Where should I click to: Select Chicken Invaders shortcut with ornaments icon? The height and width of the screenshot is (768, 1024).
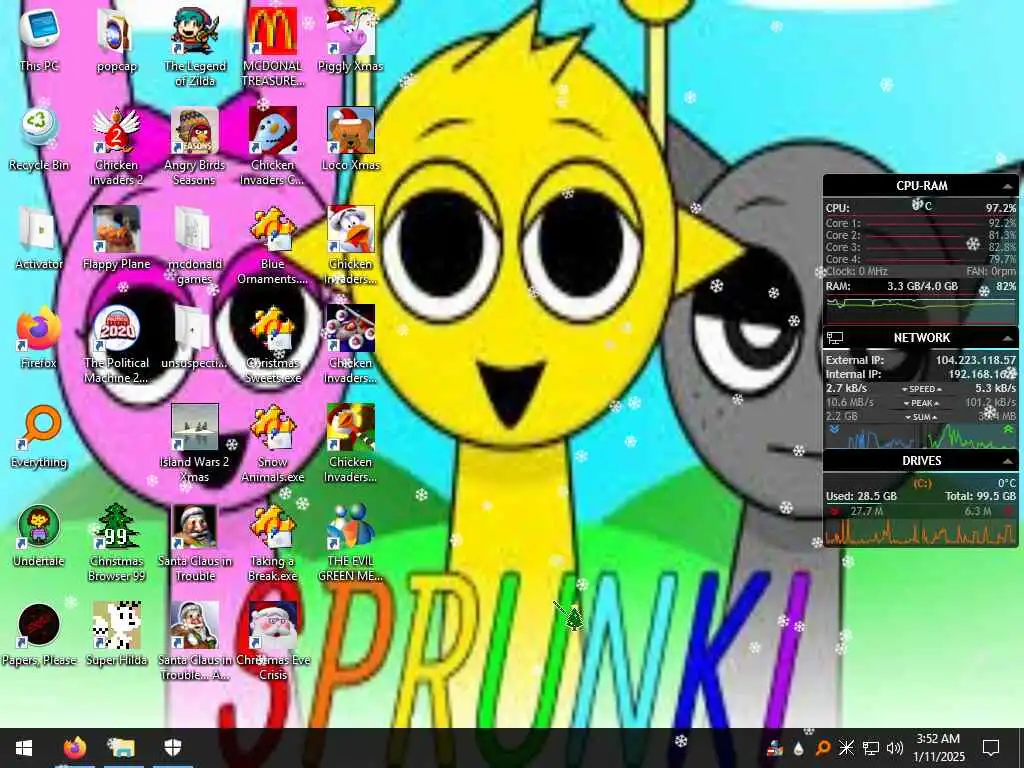(x=351, y=345)
